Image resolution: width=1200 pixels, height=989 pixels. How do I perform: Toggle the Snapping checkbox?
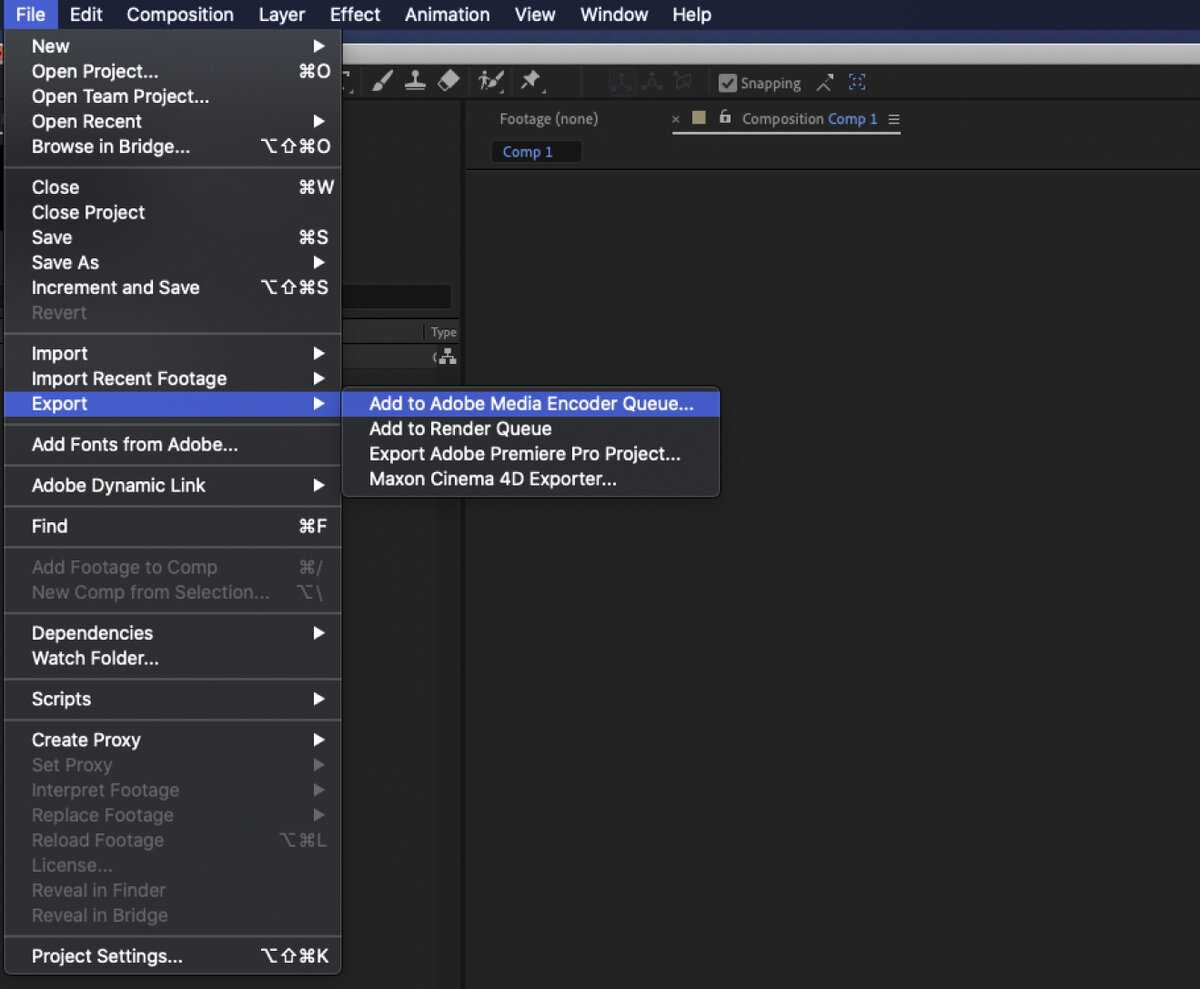pyautogui.click(x=728, y=83)
